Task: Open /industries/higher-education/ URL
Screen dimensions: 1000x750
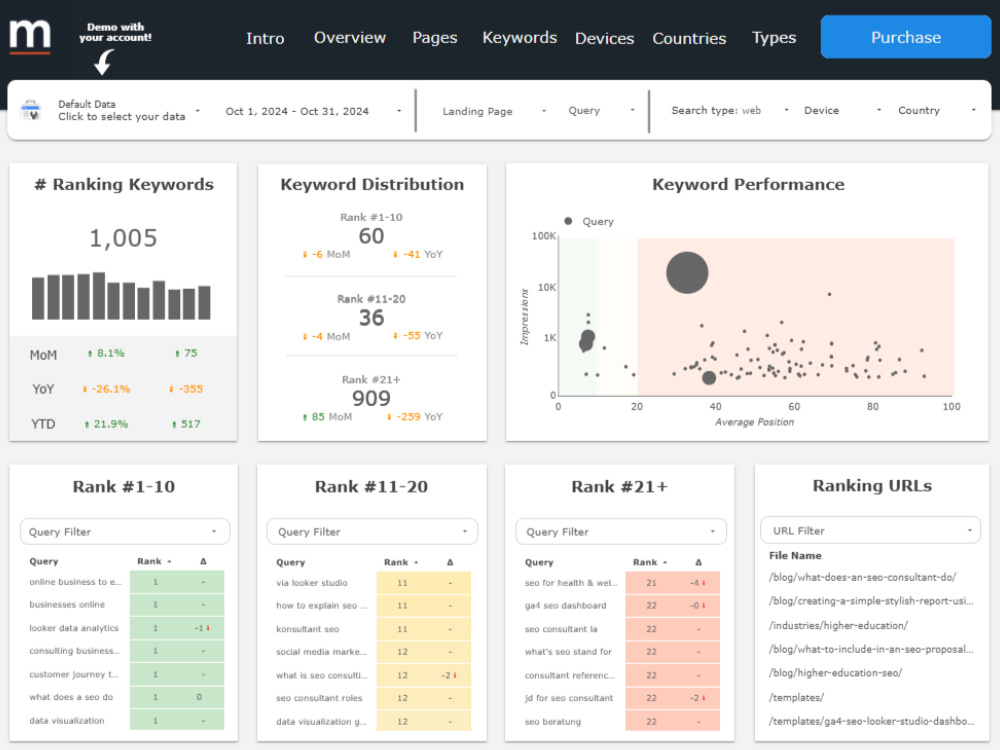Action: click(x=838, y=626)
